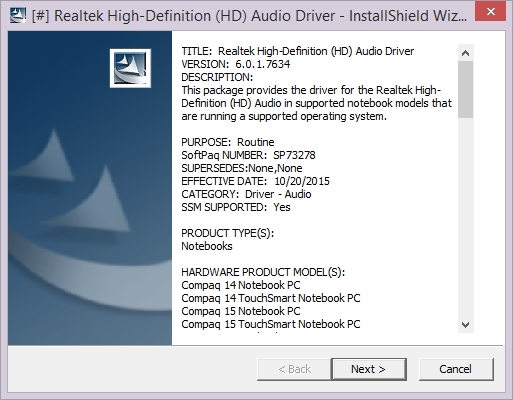Viewport: 513px width, 400px height.
Task: Click the 'Compaq 14 TouchSmart Notebook PC' line
Action: (x=271, y=298)
